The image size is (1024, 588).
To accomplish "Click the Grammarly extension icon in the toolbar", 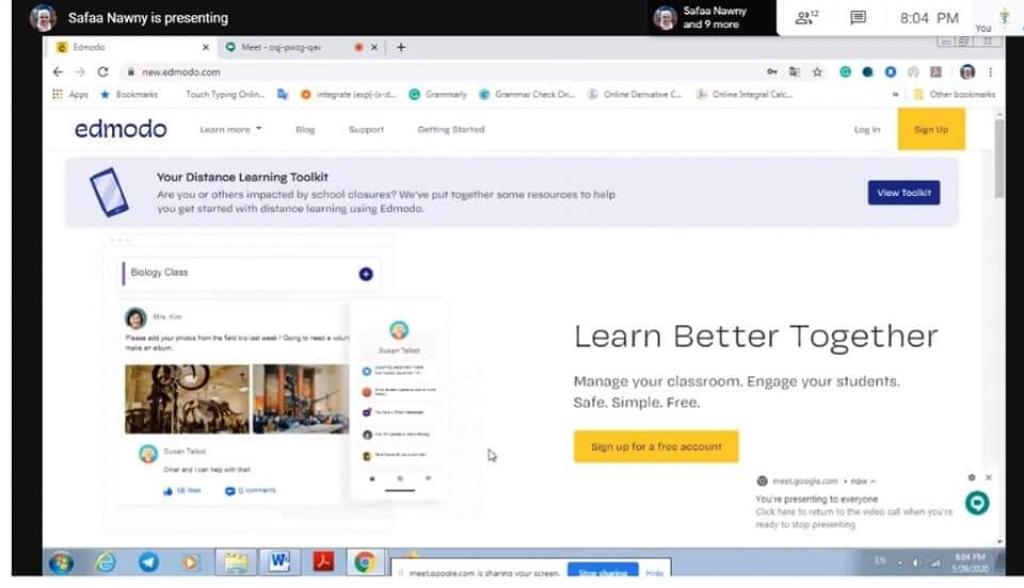I will coord(845,72).
